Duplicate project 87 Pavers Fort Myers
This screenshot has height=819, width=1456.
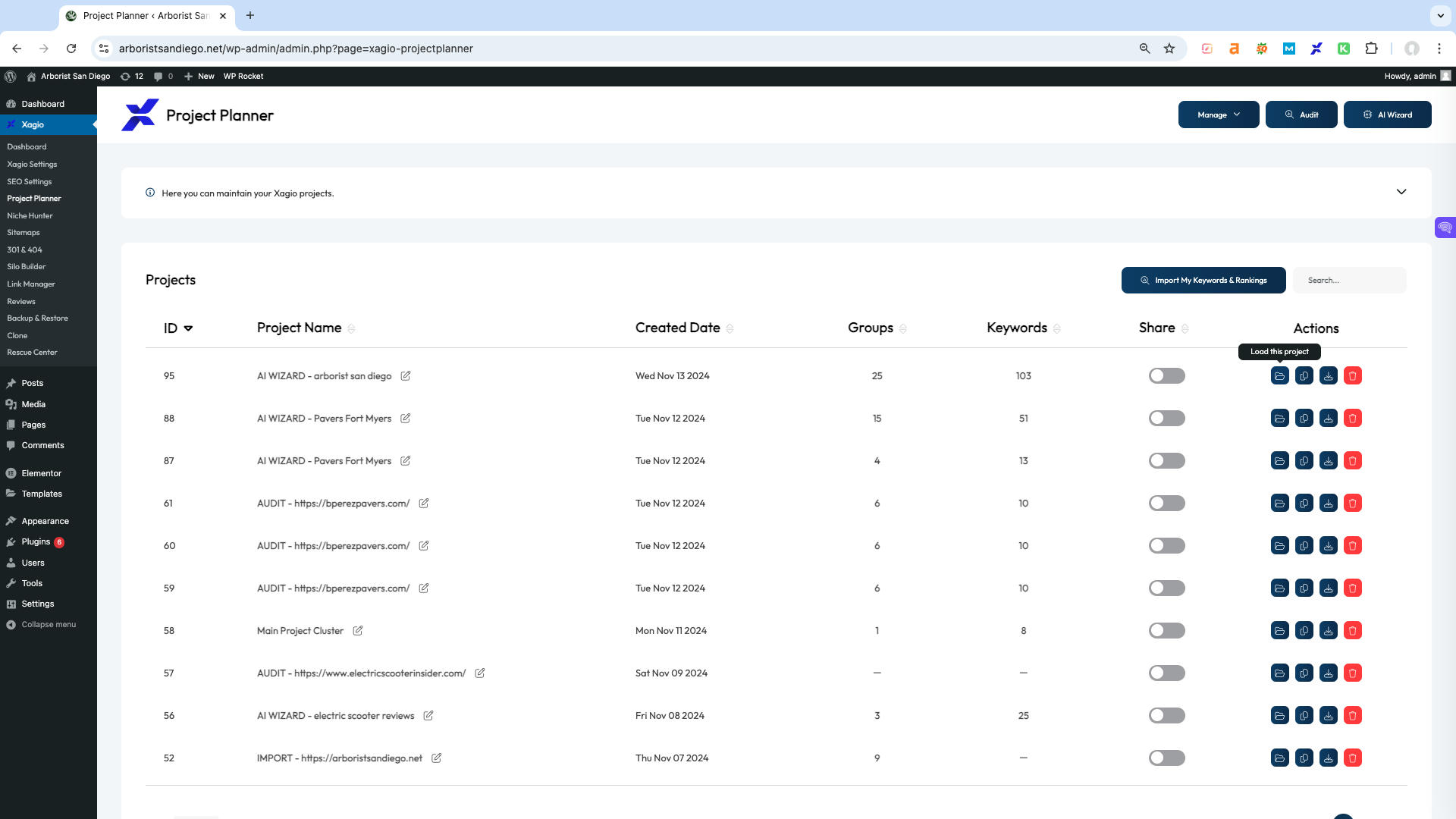click(1304, 461)
